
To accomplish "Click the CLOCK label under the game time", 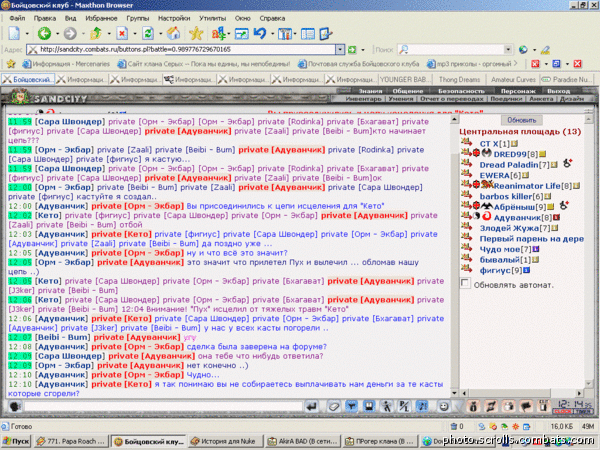I will point(562,411).
